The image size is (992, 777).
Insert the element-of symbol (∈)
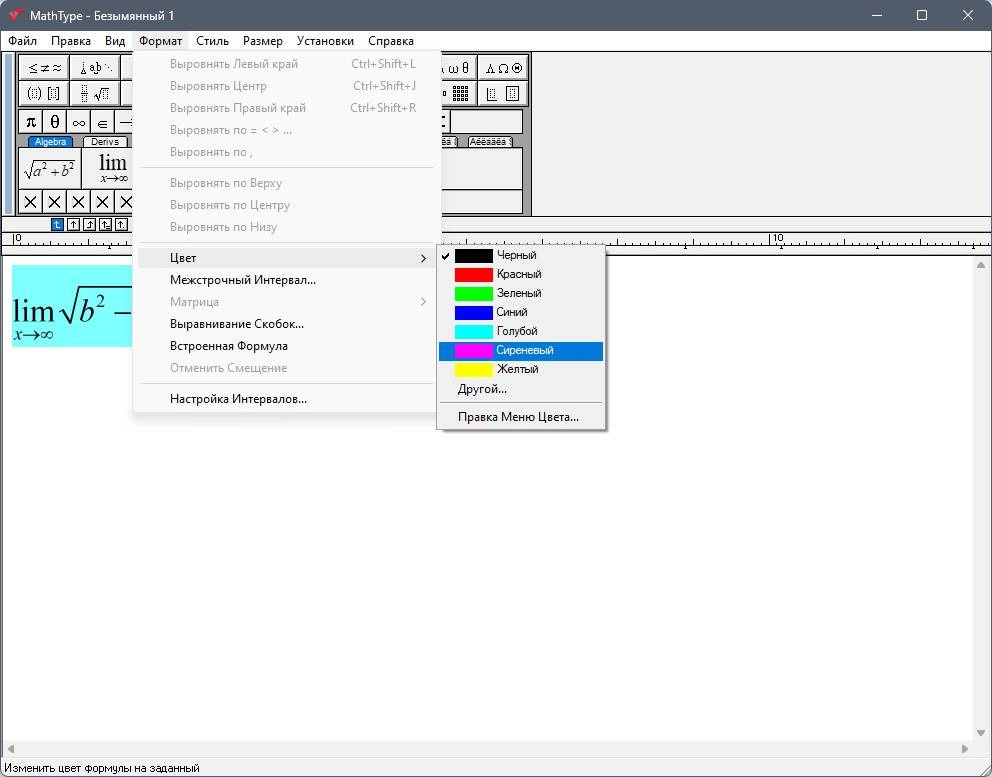[102, 121]
